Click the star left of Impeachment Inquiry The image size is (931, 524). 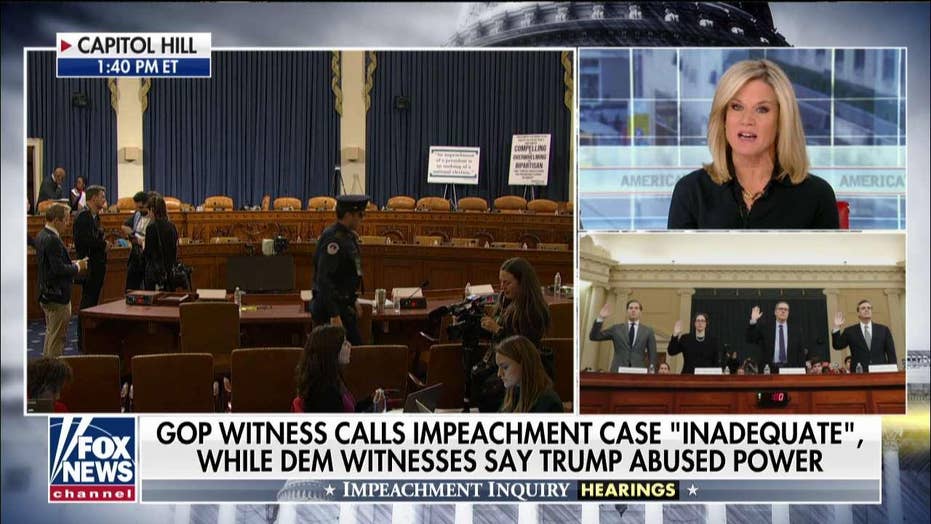330,491
